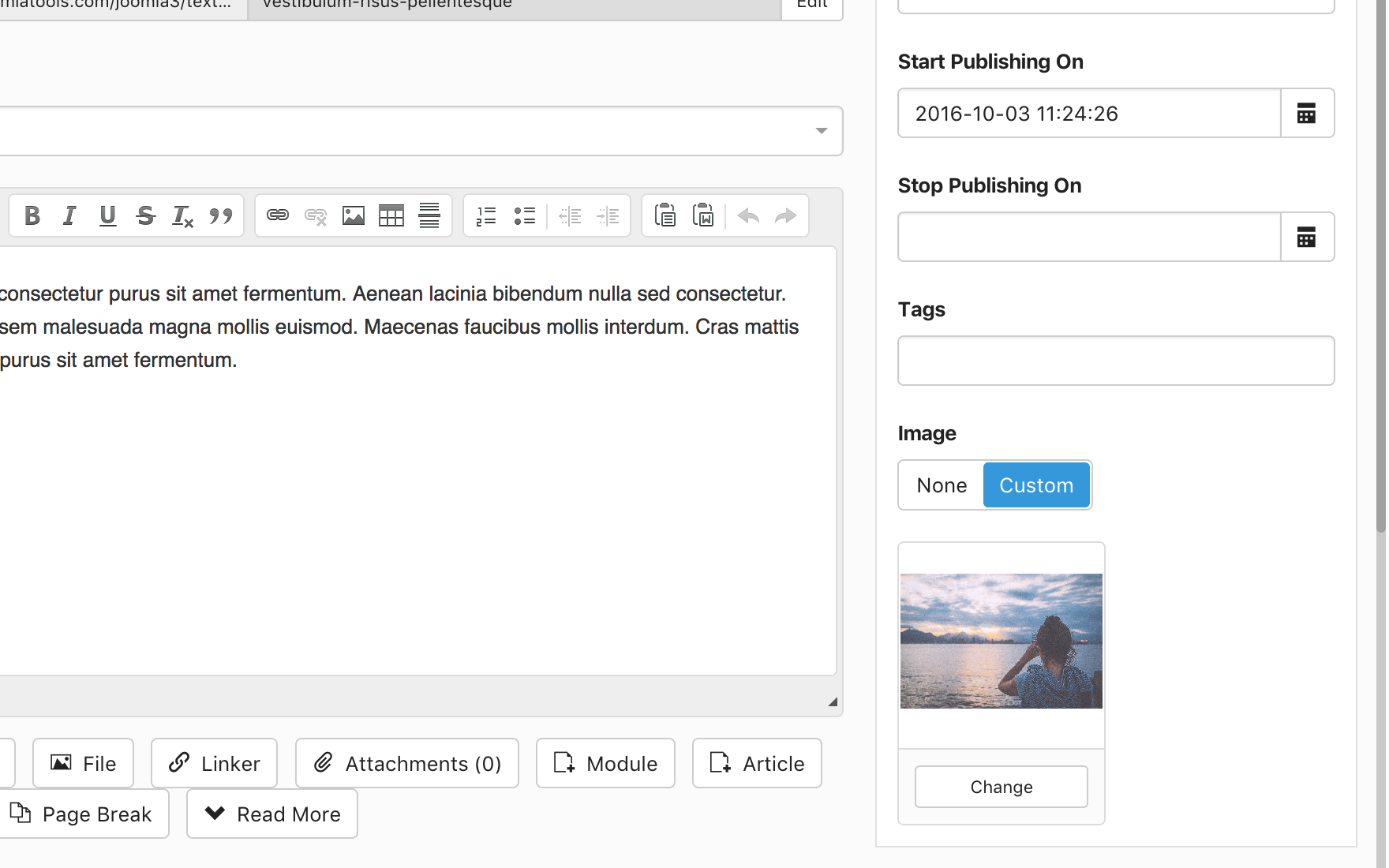Create a numbered list
Screen dimensions: 1389x868
pos(486,215)
